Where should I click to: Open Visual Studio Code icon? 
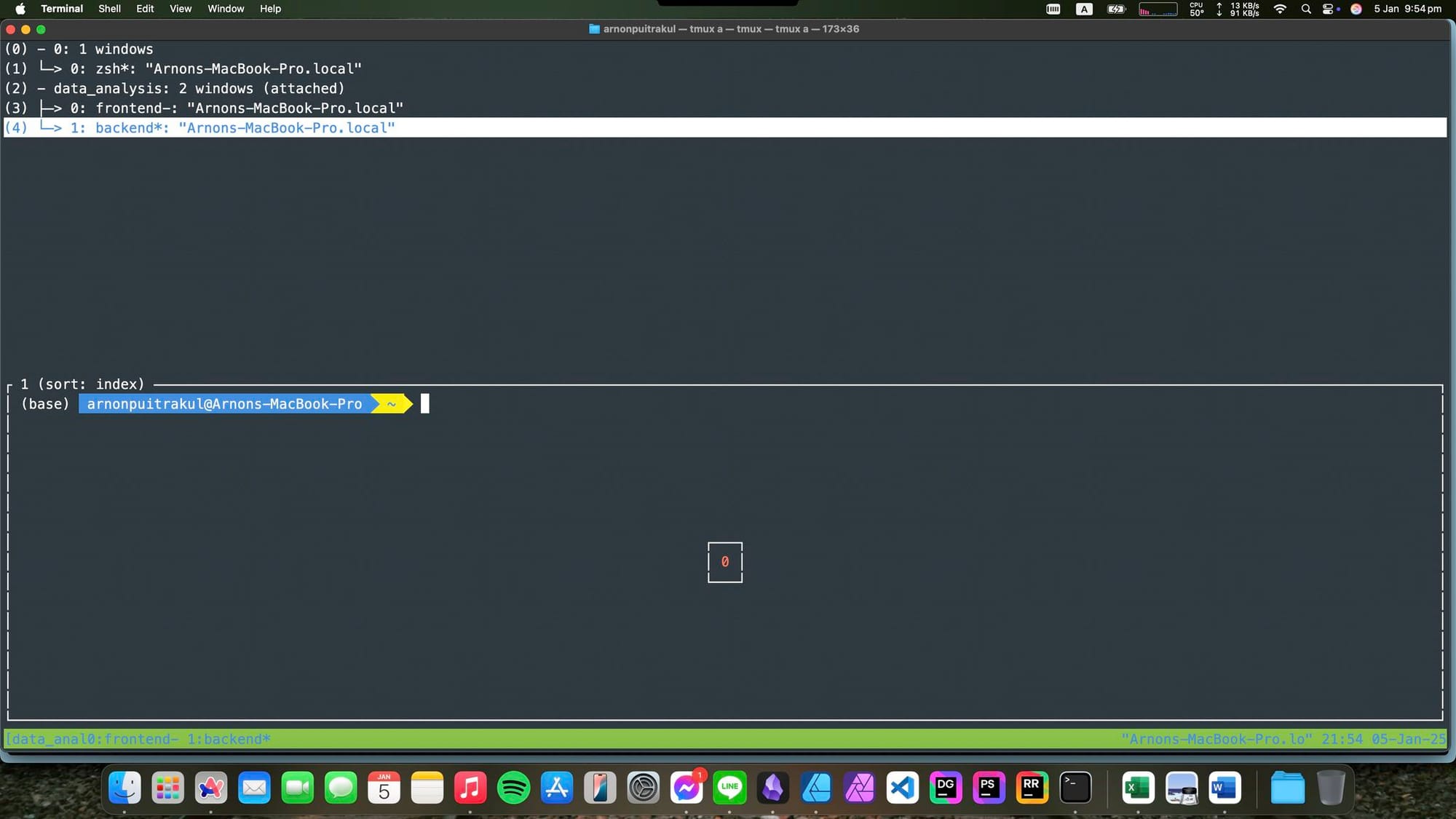pos(903,788)
